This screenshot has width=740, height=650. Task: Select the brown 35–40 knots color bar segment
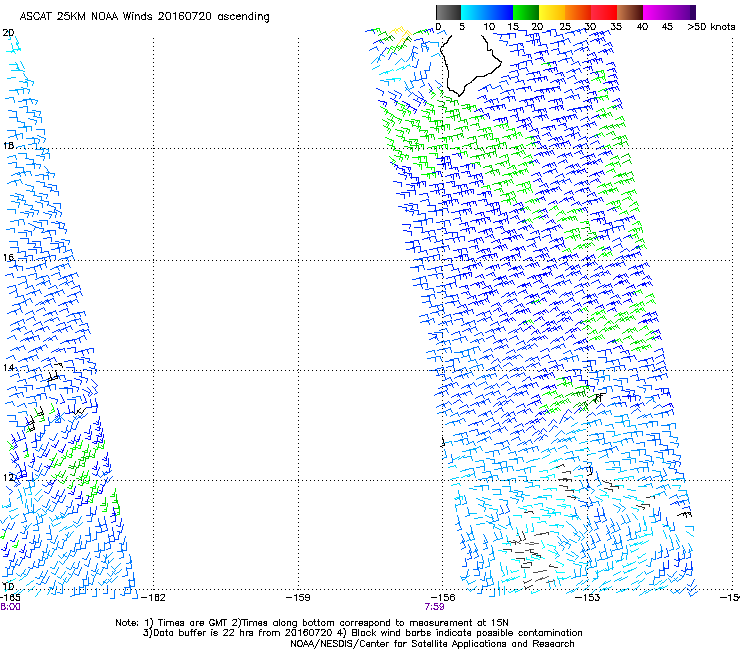(x=630, y=12)
